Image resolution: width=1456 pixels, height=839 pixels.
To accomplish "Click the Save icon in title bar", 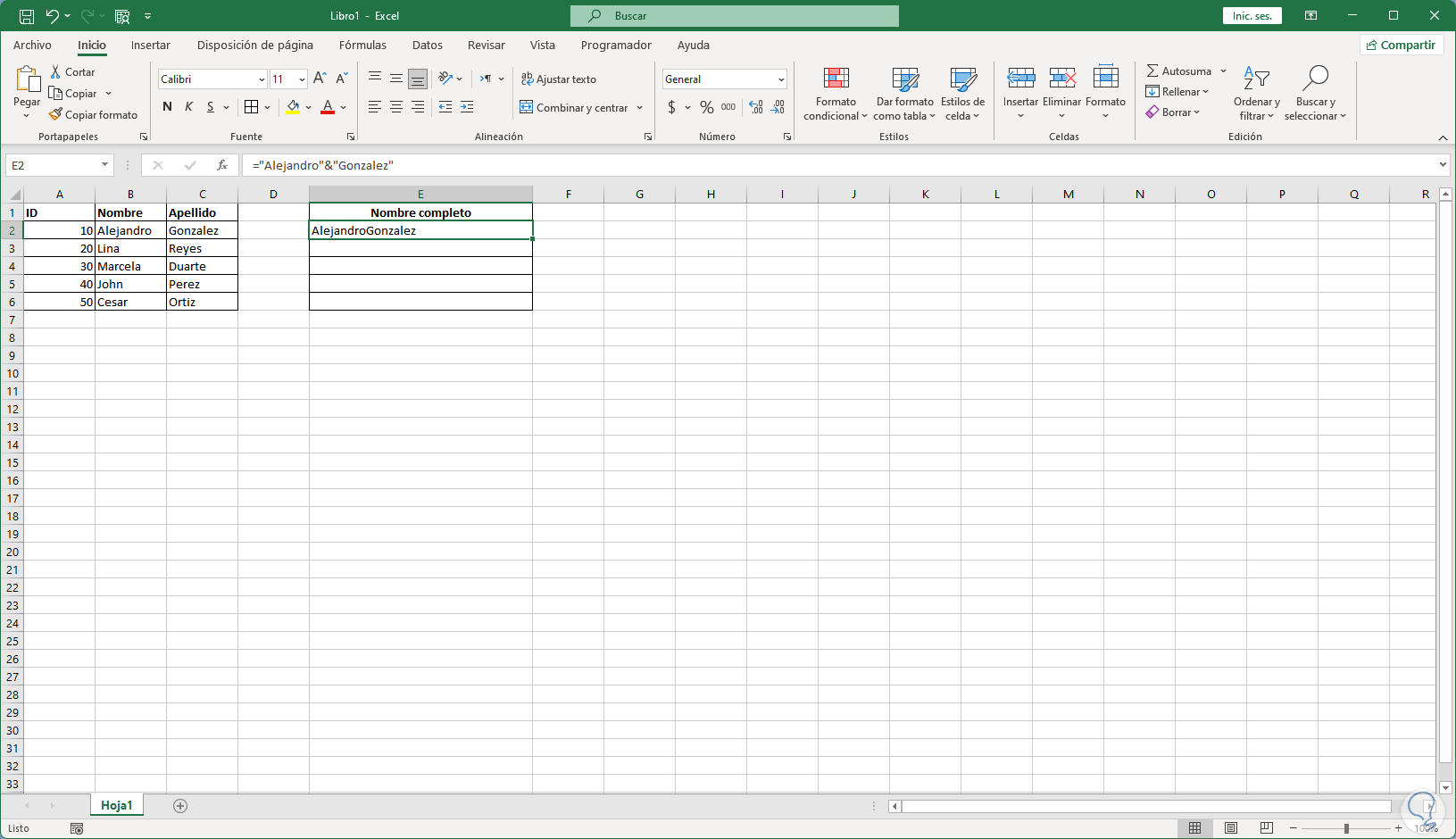I will (27, 16).
